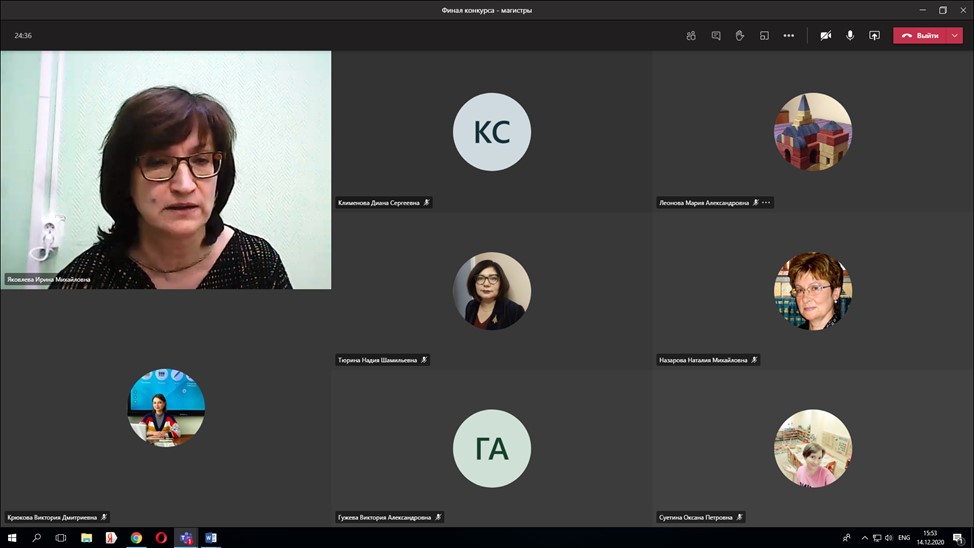Select Яковлева Ирина Михайловна video tile
The height and width of the screenshot is (548, 974).
166,170
